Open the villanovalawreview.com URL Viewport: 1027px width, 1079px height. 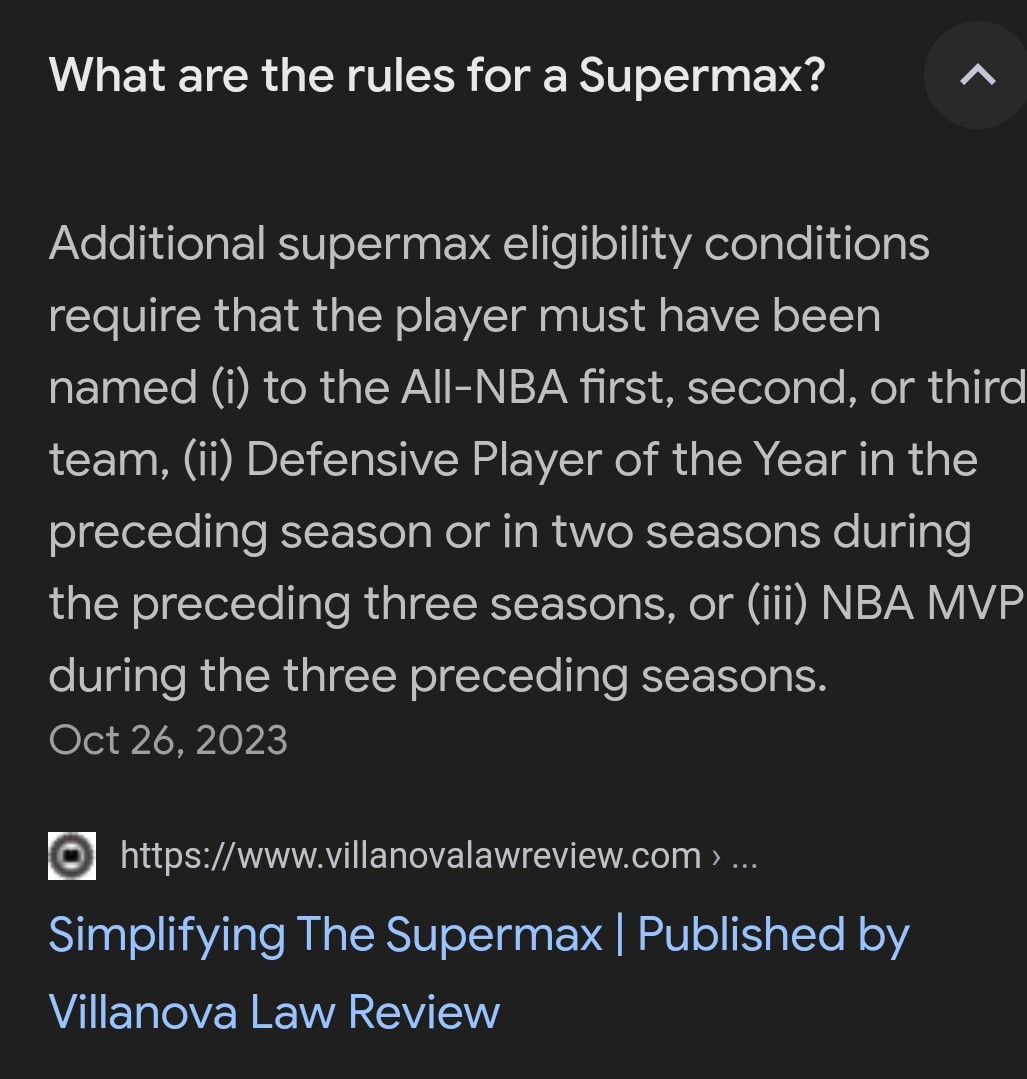[410, 856]
